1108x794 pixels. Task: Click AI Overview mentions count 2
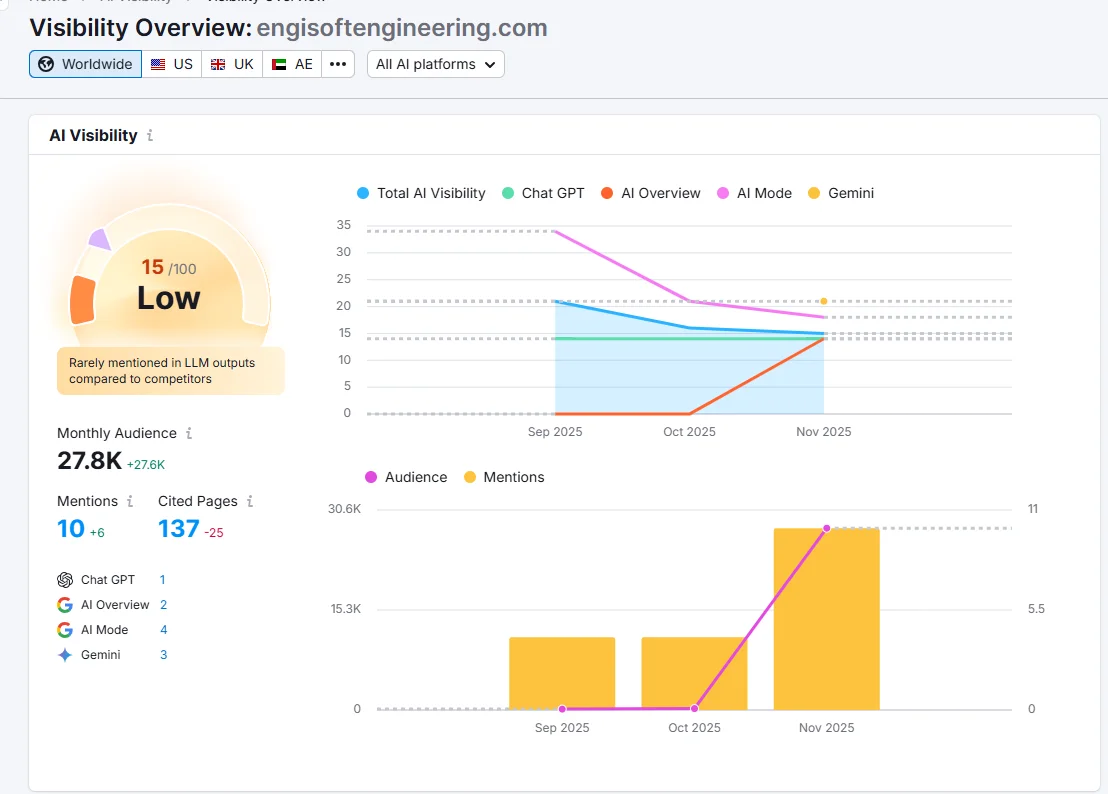tap(163, 605)
